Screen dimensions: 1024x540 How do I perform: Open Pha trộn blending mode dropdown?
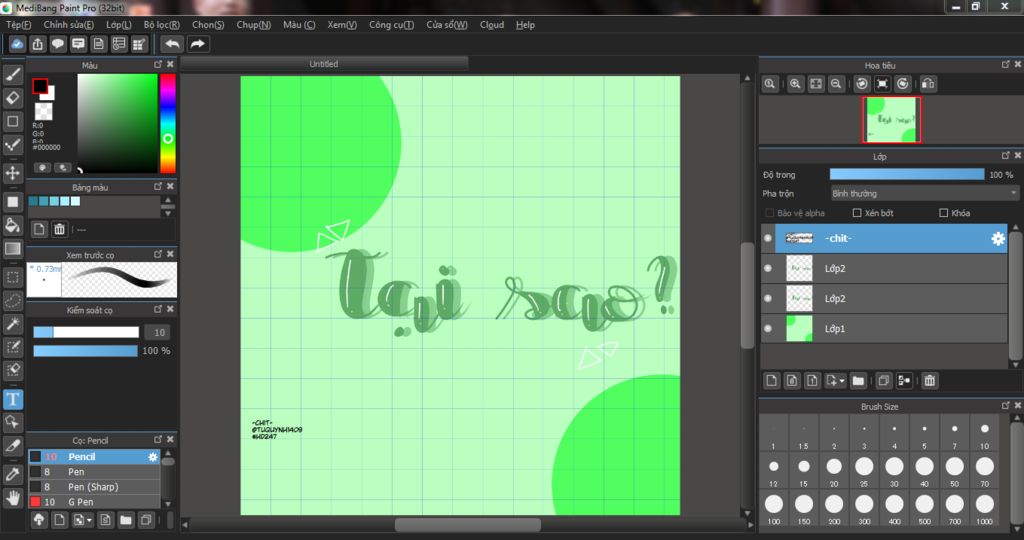924,193
